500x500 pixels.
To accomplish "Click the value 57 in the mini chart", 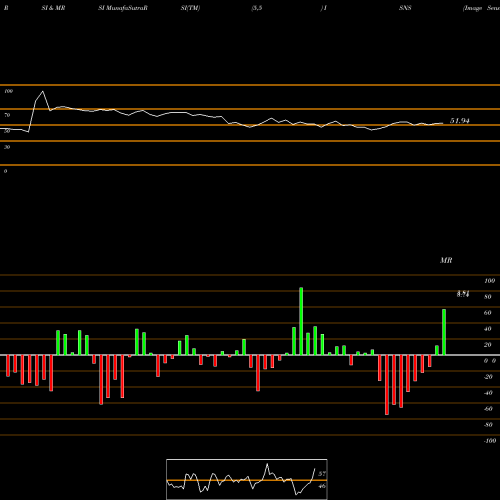I will pos(322,474).
